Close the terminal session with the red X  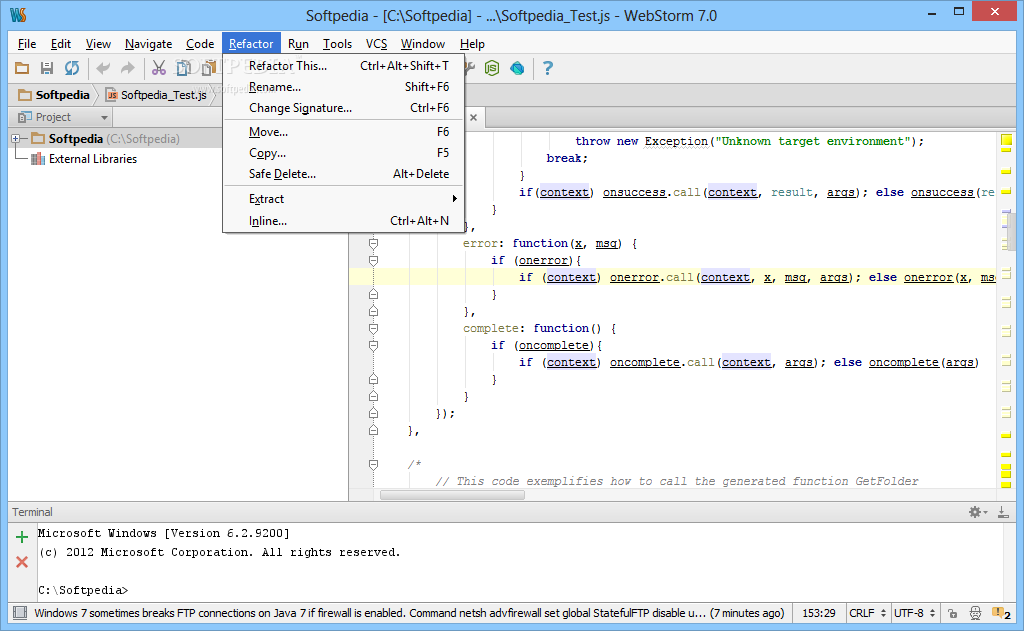tap(22, 562)
